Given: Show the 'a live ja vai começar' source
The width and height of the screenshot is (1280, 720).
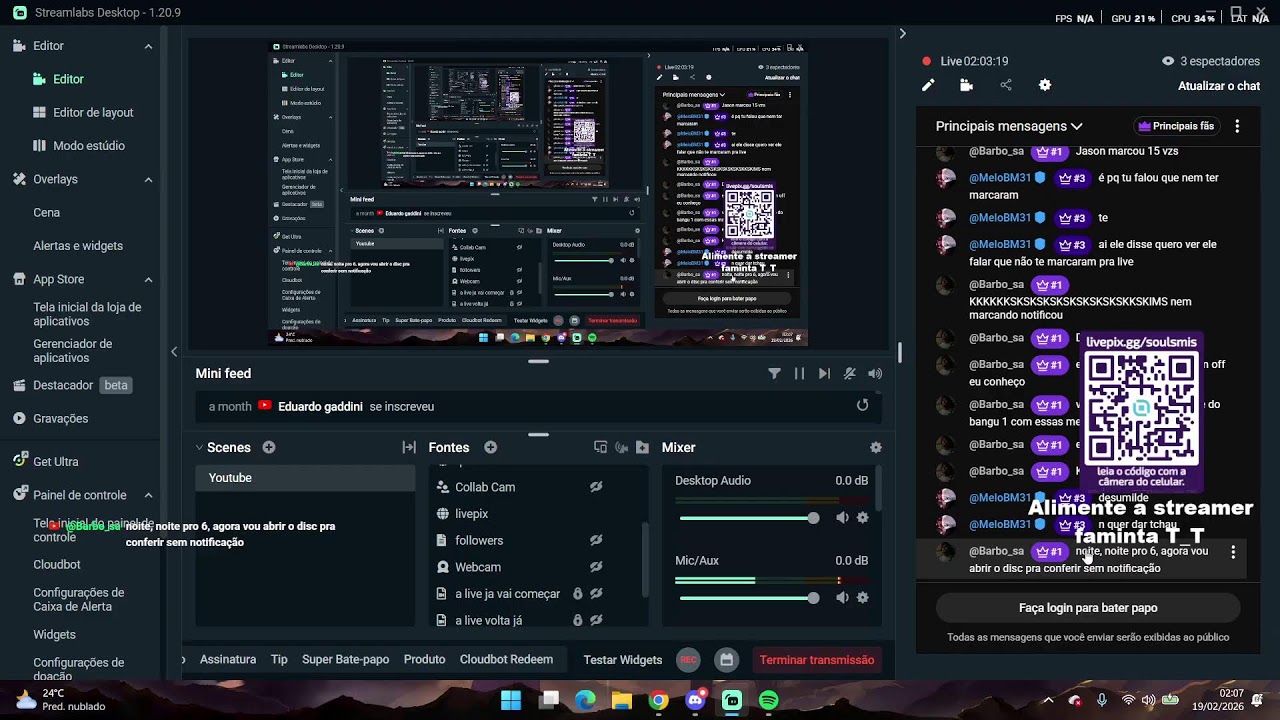Looking at the screenshot, I should pos(596,593).
